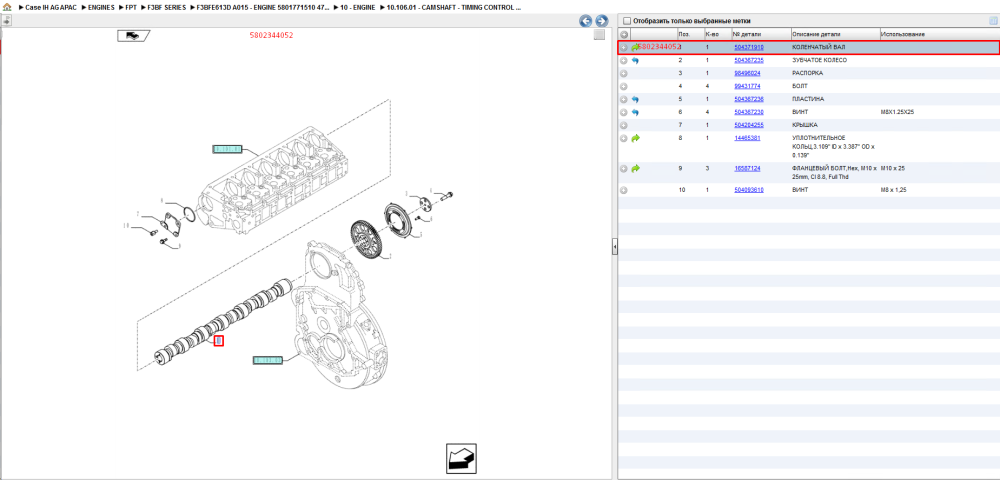Screen dimensions: 1000x480
Task: Open part number link for УПЛОТНИТЕЛЬНОЕ КОЛЬЦО
Action: point(747,138)
